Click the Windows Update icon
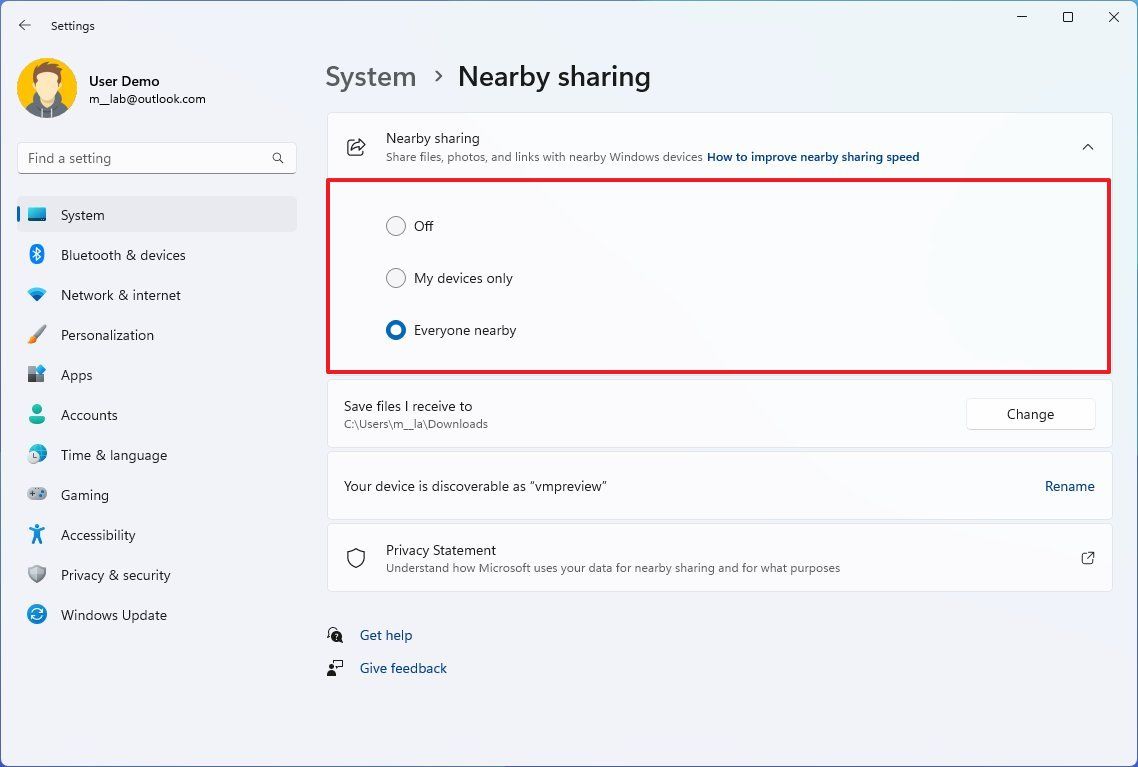 point(36,615)
